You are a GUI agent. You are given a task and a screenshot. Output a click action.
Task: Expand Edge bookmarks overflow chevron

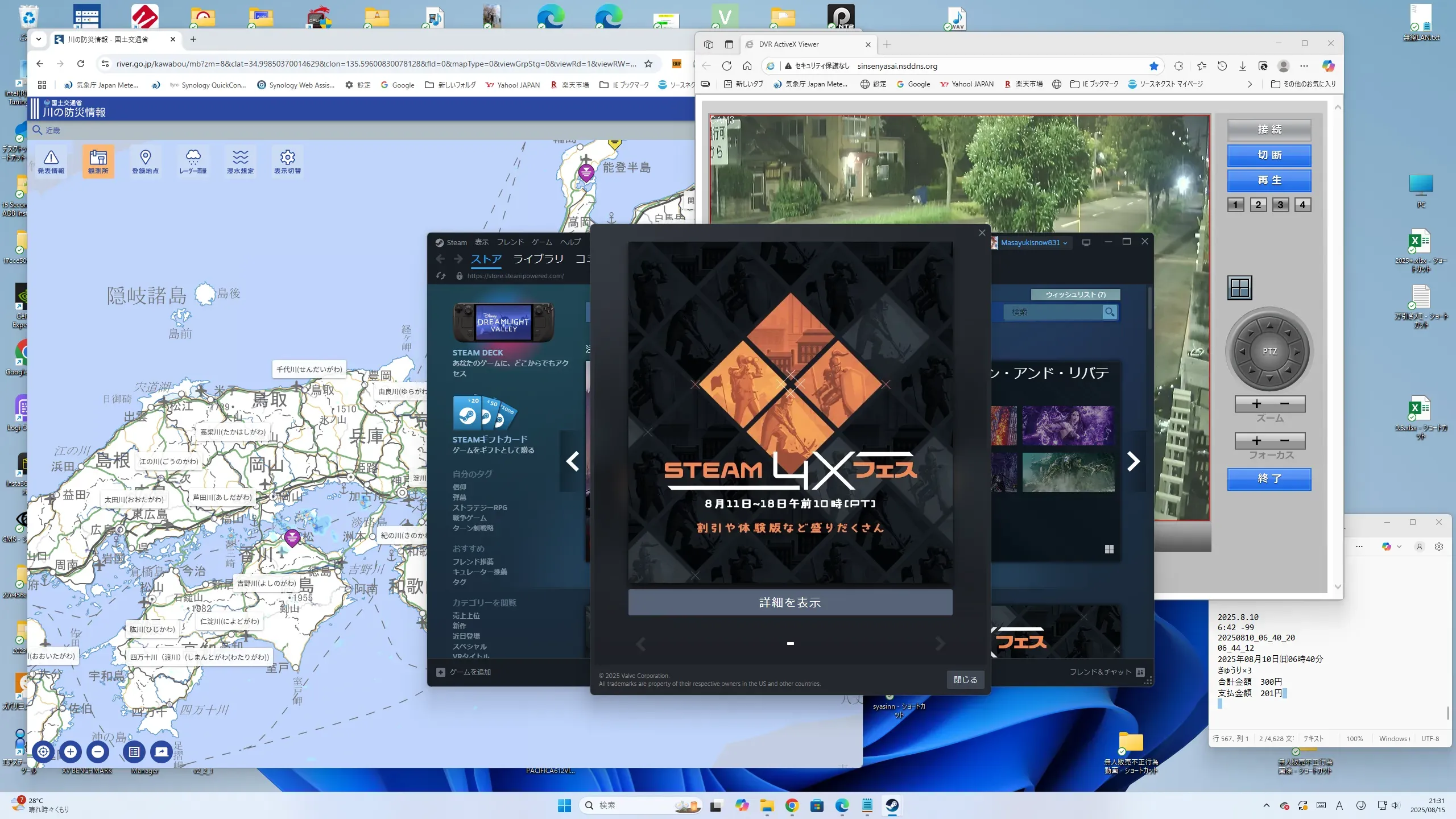[1250, 84]
